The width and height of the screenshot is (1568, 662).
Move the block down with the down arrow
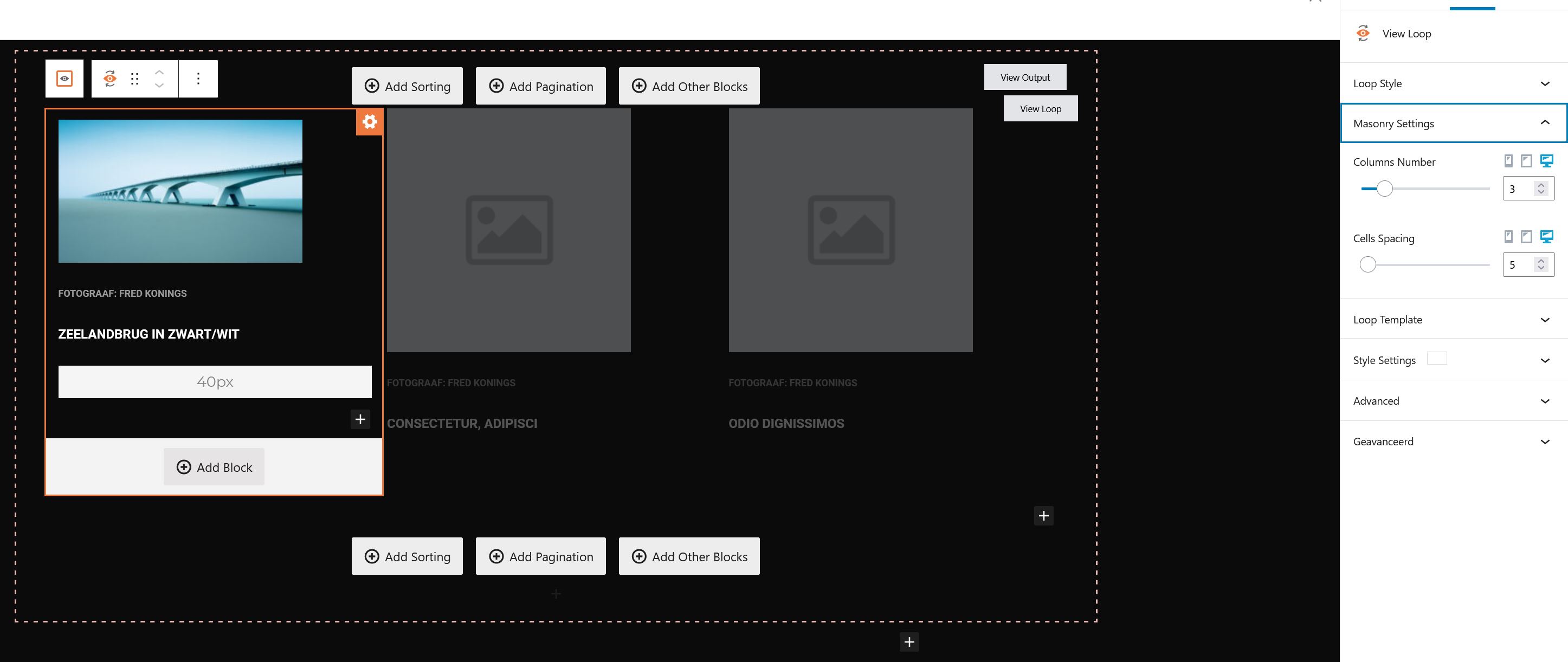159,86
